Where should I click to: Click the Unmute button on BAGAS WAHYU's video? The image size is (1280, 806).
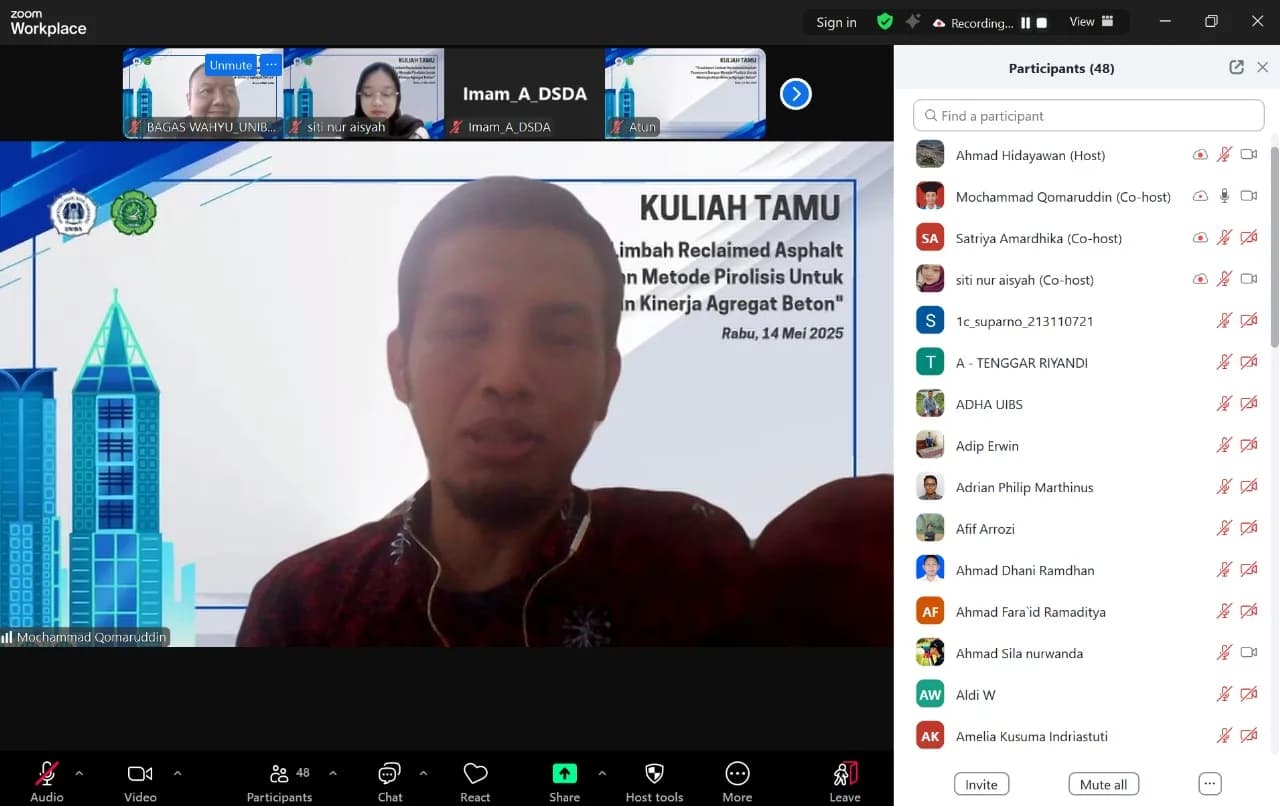tap(231, 65)
